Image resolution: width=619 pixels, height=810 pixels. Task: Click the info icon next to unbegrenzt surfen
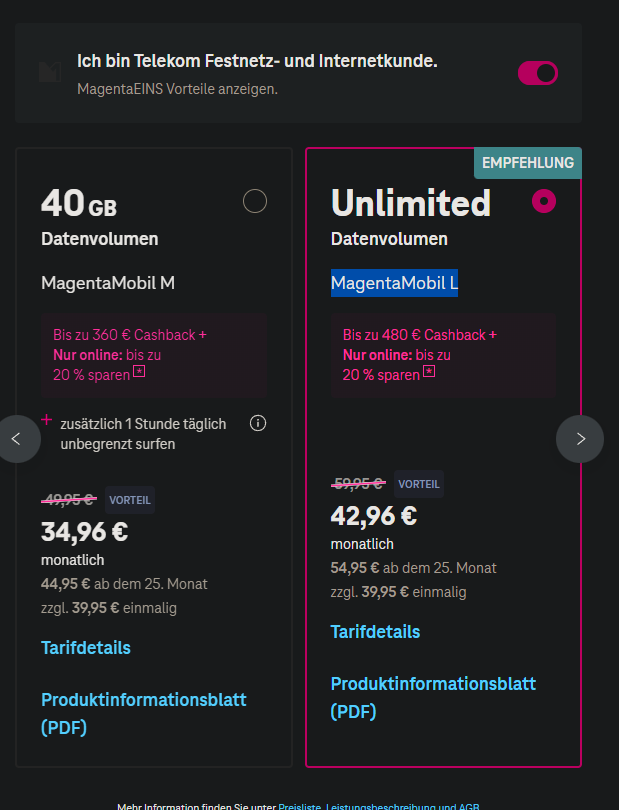(x=258, y=423)
